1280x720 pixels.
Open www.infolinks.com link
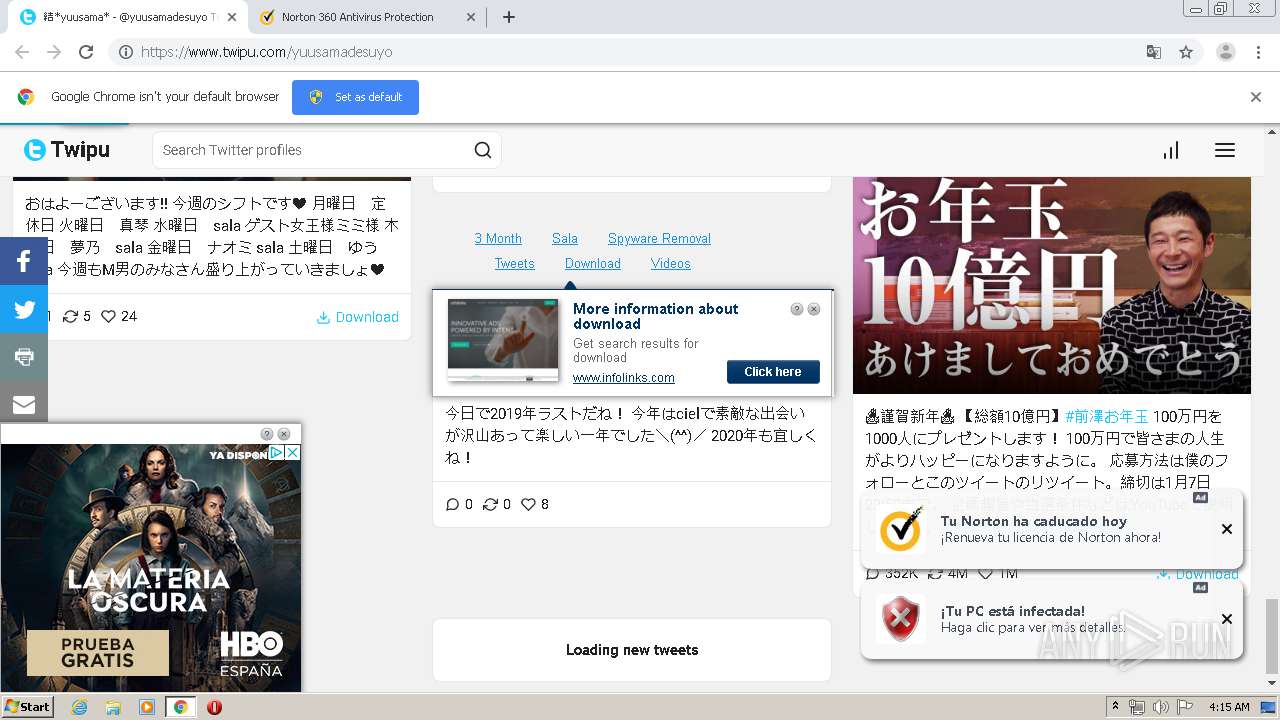point(624,378)
